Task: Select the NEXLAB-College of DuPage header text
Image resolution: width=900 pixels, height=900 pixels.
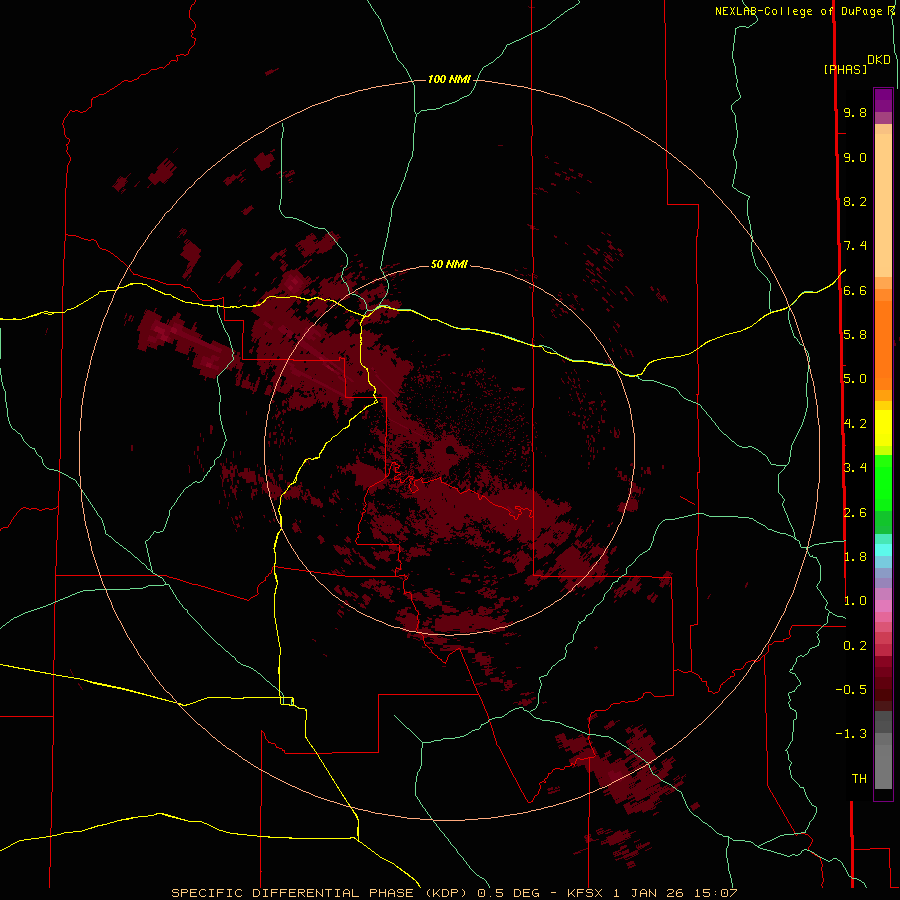Action: [798, 11]
